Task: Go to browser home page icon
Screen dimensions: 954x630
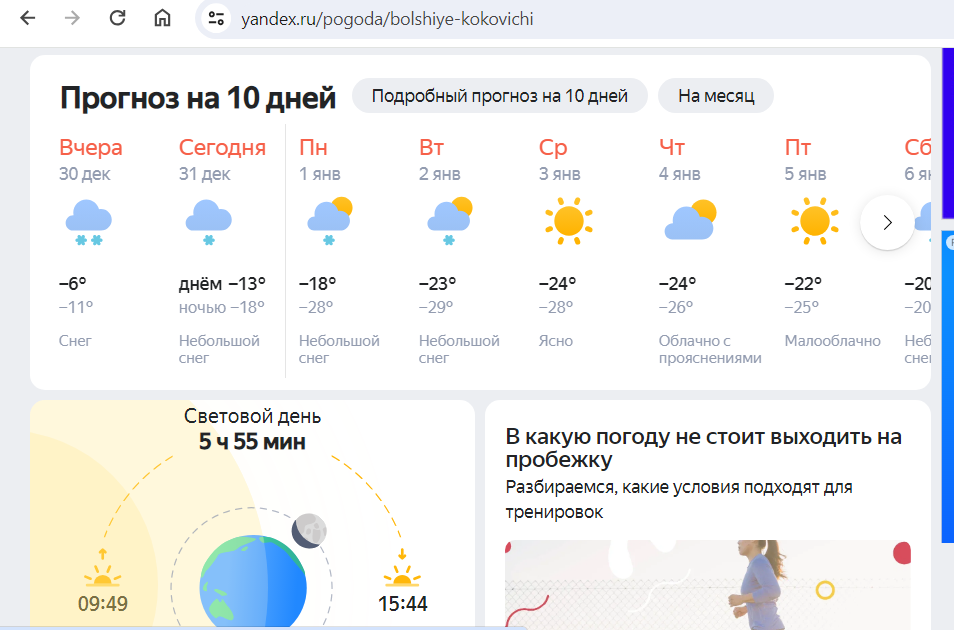Action: (162, 19)
